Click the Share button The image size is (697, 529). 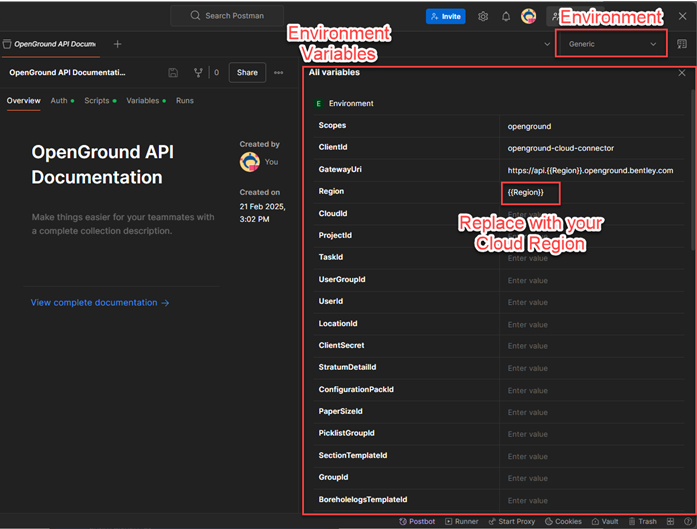click(247, 72)
